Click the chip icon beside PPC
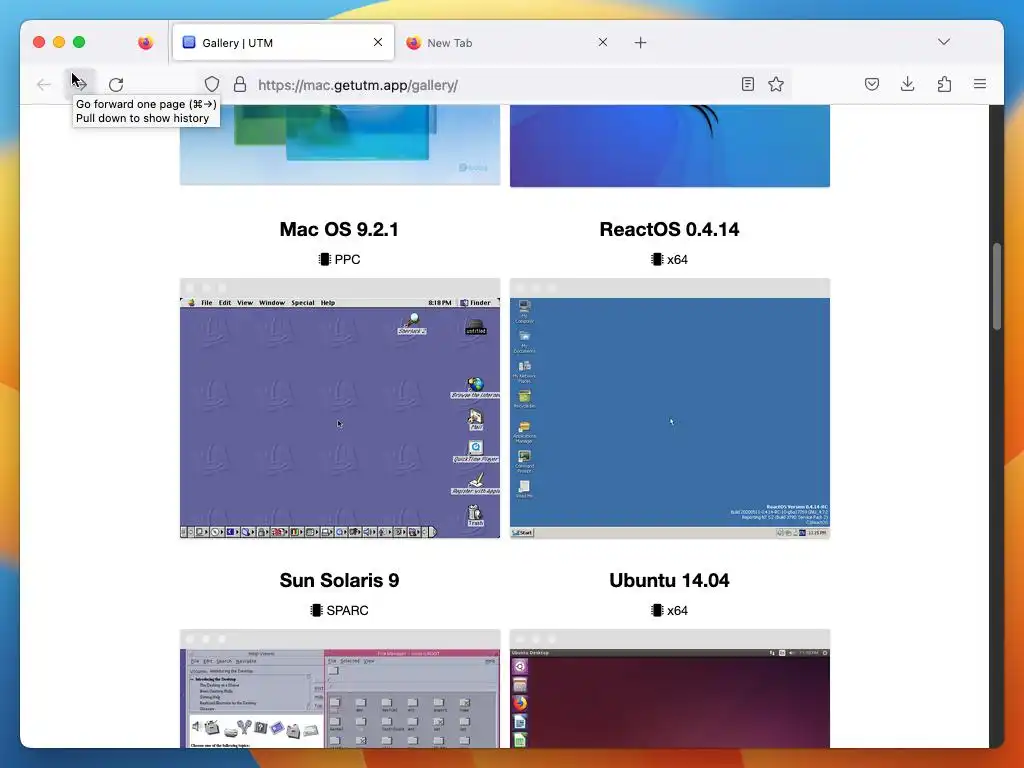This screenshot has width=1024, height=768. click(x=324, y=259)
